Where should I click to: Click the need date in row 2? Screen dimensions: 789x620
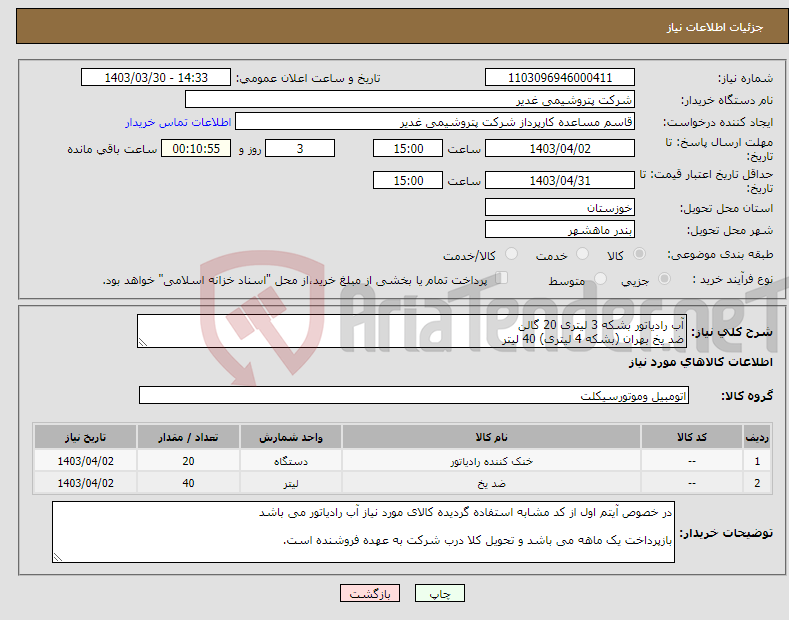[x=86, y=483]
